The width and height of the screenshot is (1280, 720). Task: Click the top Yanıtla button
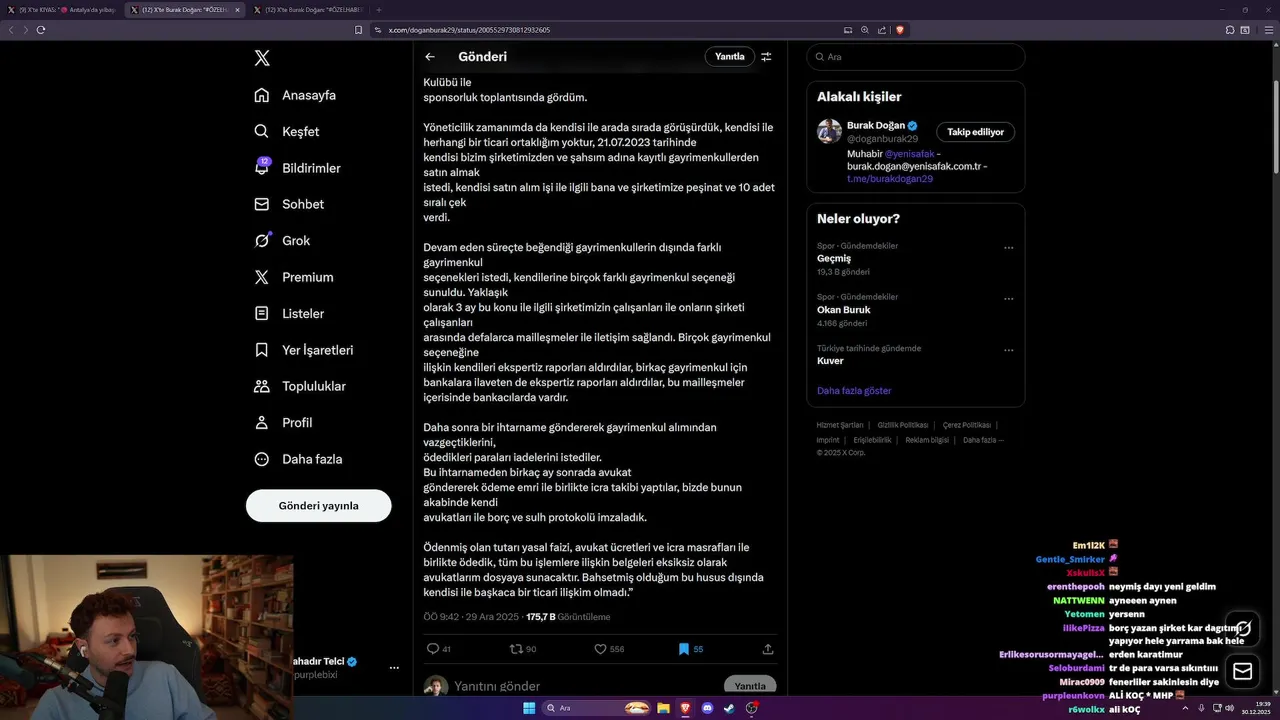pos(729,57)
